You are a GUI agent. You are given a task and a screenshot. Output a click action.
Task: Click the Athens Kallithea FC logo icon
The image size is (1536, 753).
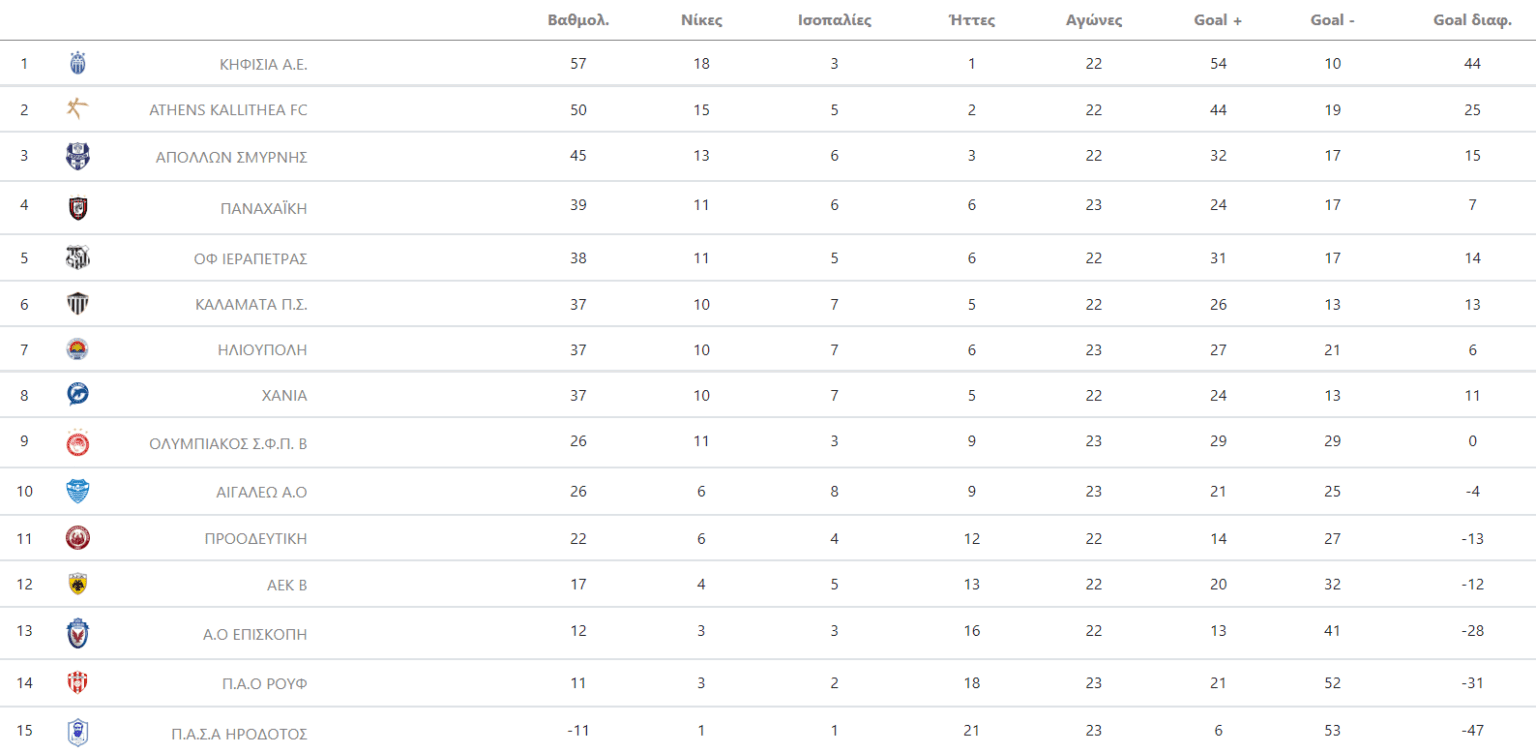77,109
